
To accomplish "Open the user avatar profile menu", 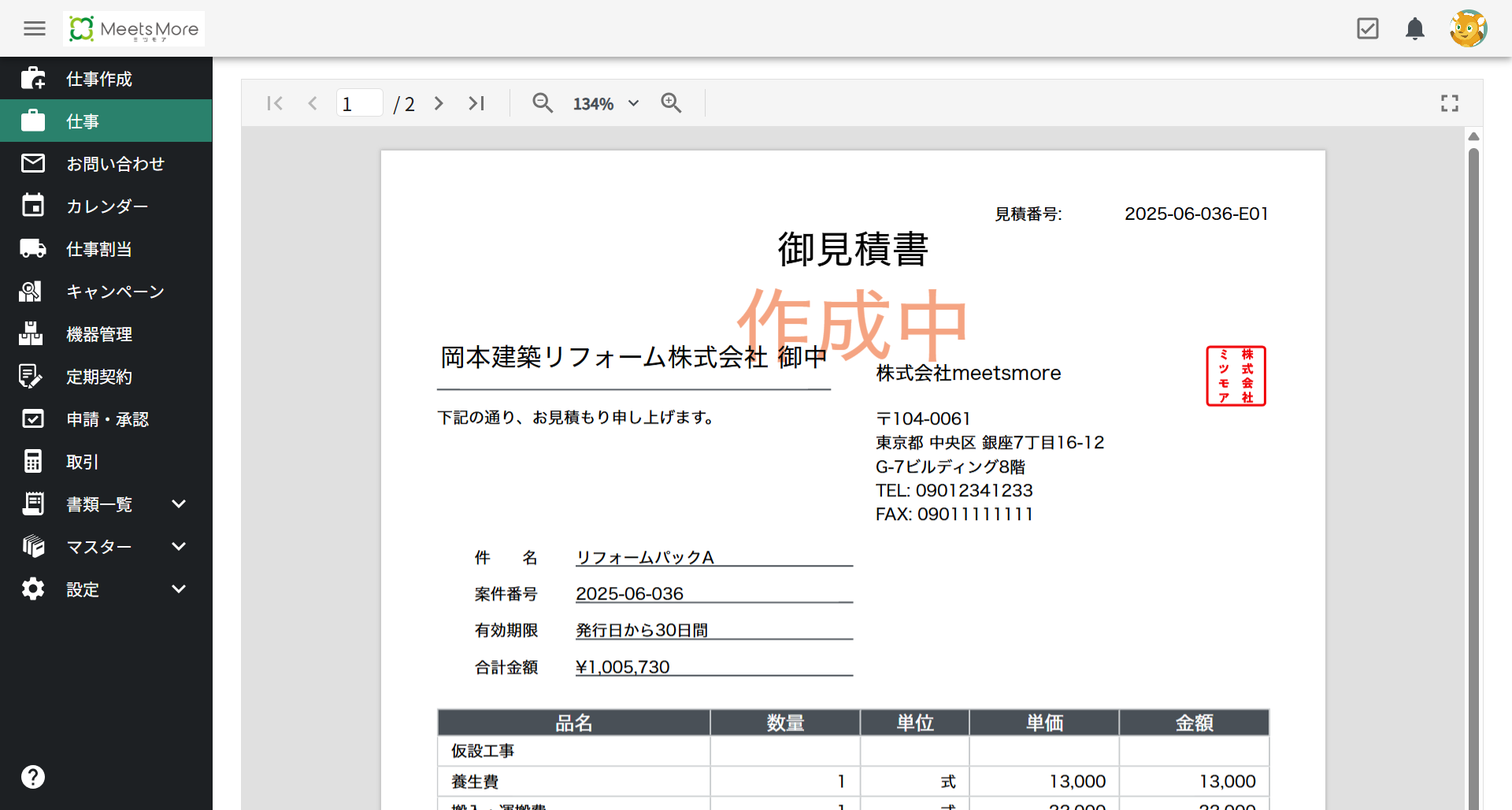I will point(1468,29).
